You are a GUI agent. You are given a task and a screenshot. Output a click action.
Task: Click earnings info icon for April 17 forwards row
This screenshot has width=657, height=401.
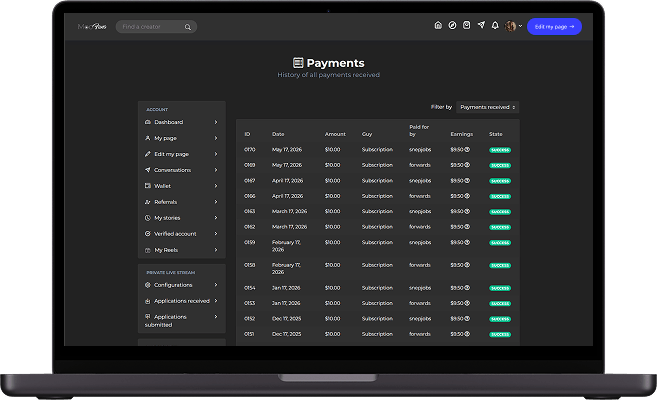[x=467, y=196]
